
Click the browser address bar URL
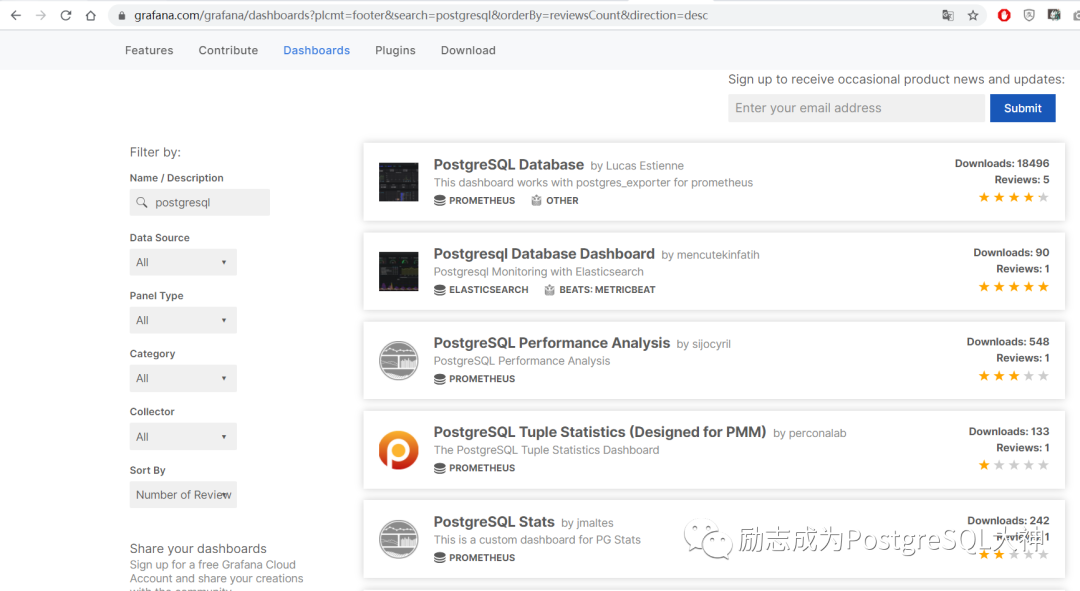point(421,15)
